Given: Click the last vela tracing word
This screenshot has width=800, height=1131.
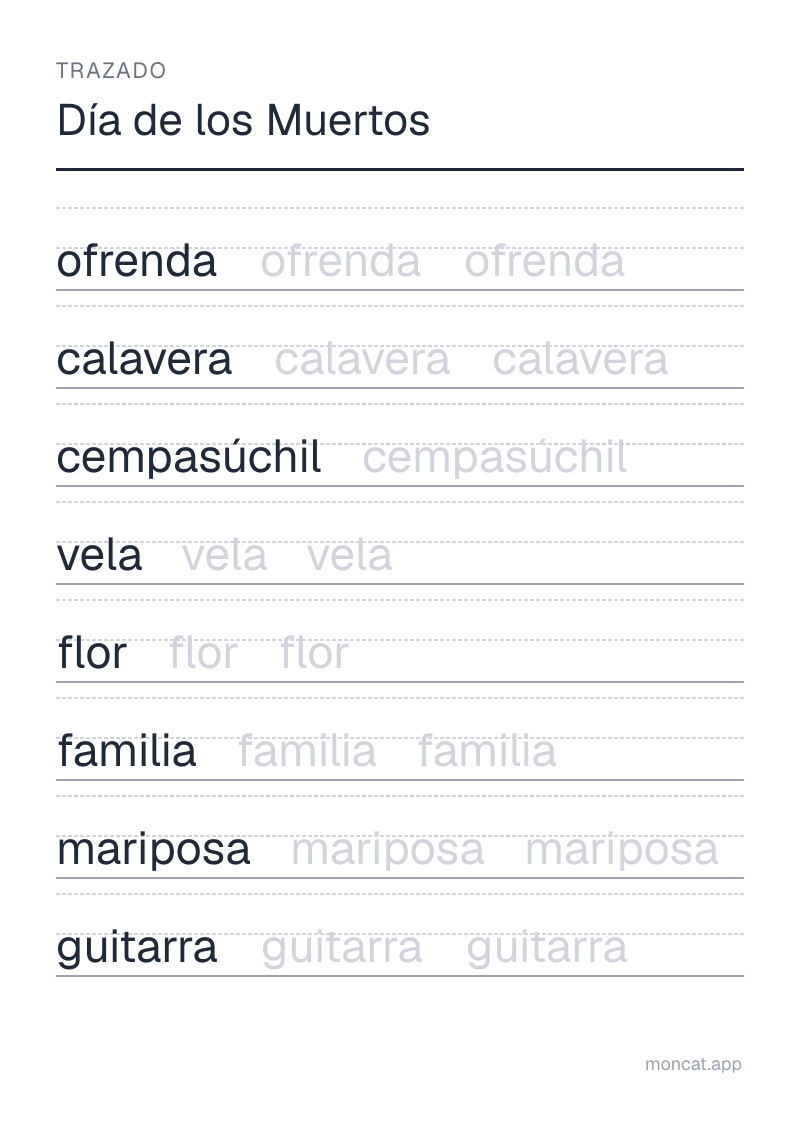Looking at the screenshot, I should (x=350, y=555).
